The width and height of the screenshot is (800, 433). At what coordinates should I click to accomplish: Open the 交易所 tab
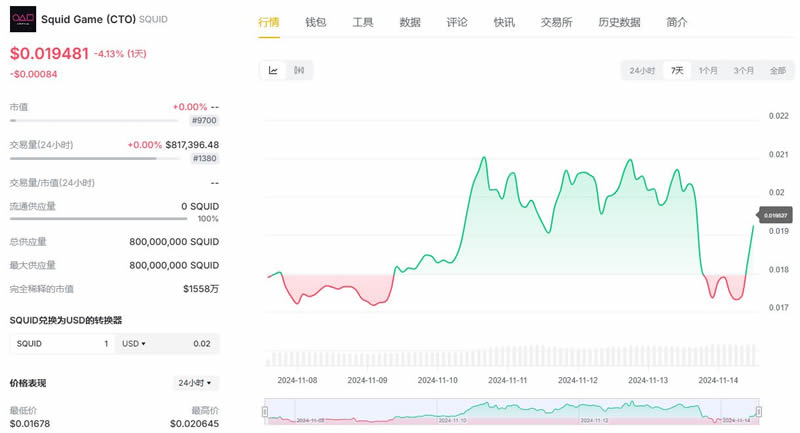(x=557, y=22)
